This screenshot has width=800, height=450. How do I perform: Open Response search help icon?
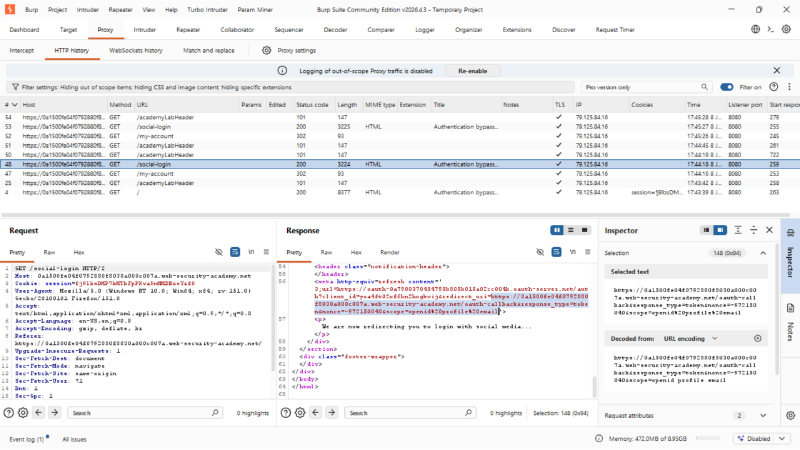(x=286, y=413)
